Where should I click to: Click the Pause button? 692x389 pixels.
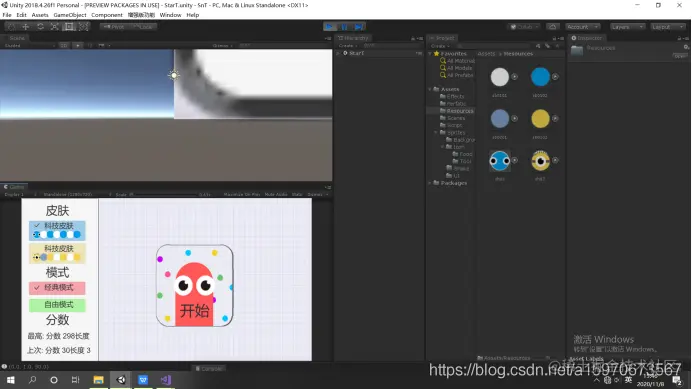click(x=344, y=27)
